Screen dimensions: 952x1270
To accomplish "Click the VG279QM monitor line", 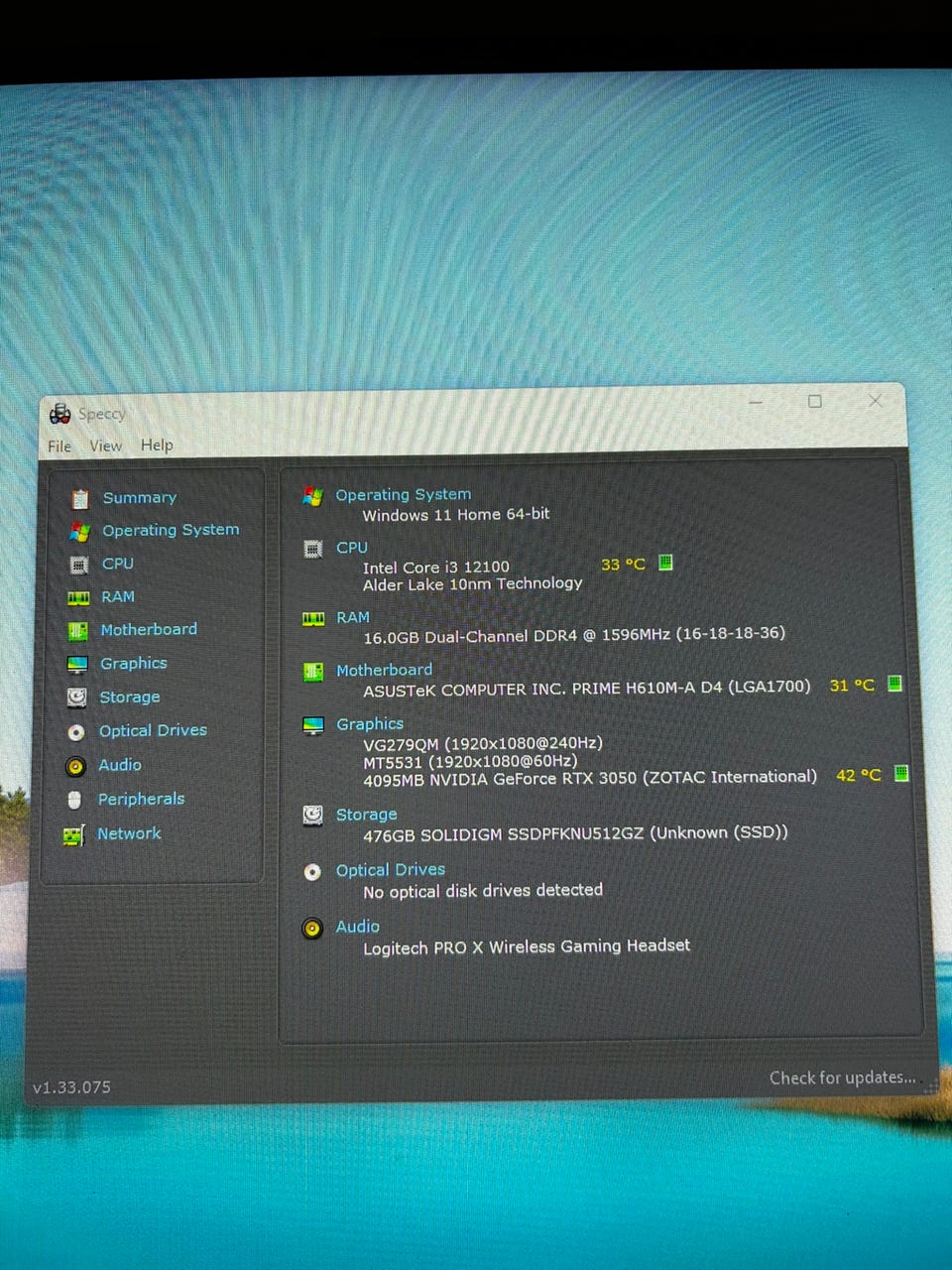I will (483, 743).
